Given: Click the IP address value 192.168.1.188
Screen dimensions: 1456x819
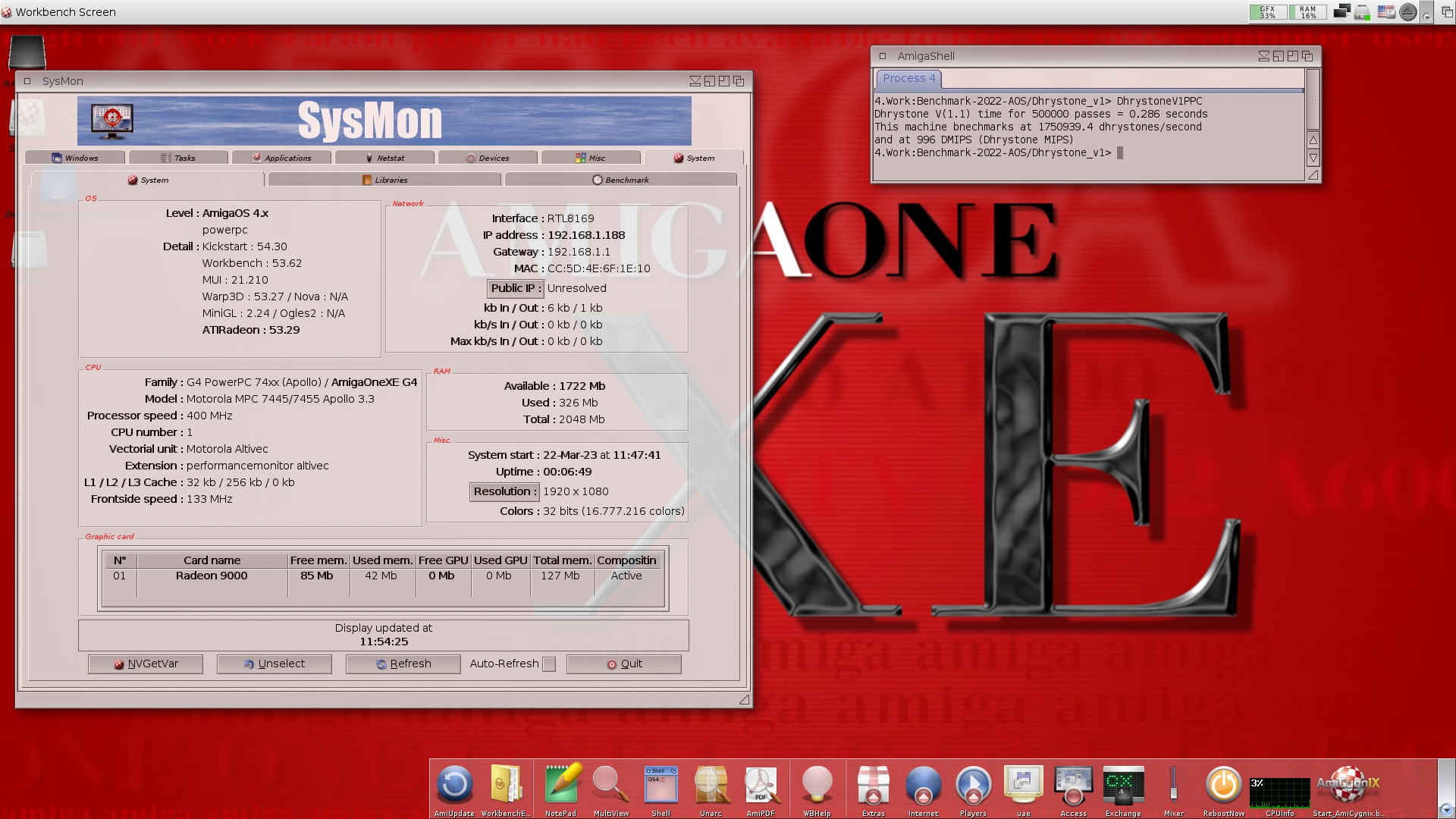Looking at the screenshot, I should [x=587, y=235].
